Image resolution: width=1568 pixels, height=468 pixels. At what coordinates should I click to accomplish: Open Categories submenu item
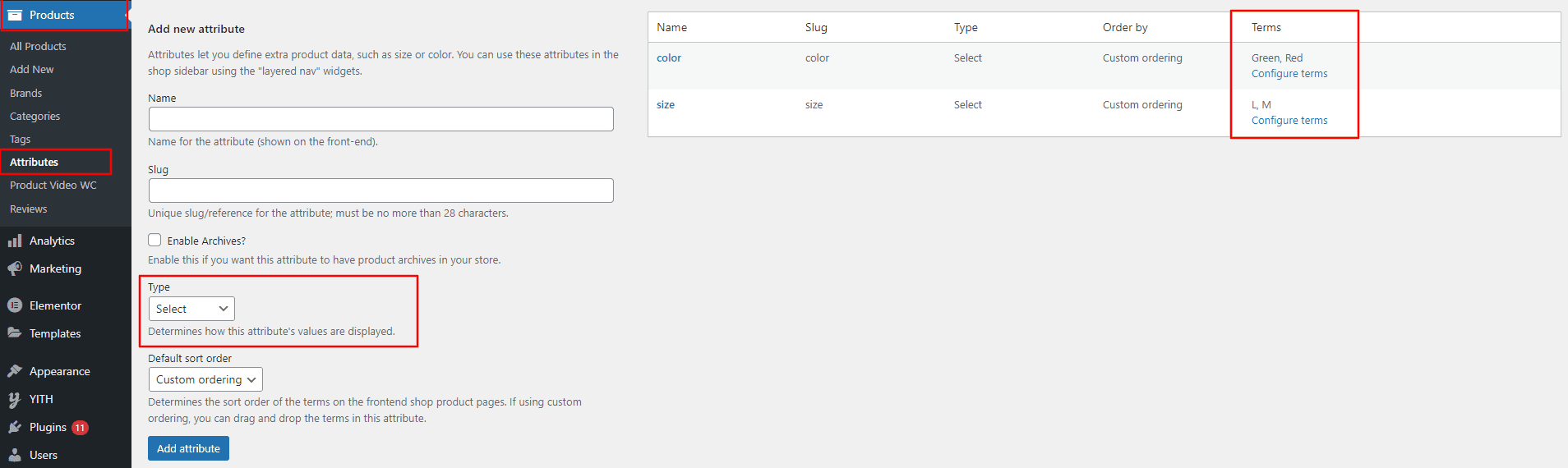click(x=35, y=117)
